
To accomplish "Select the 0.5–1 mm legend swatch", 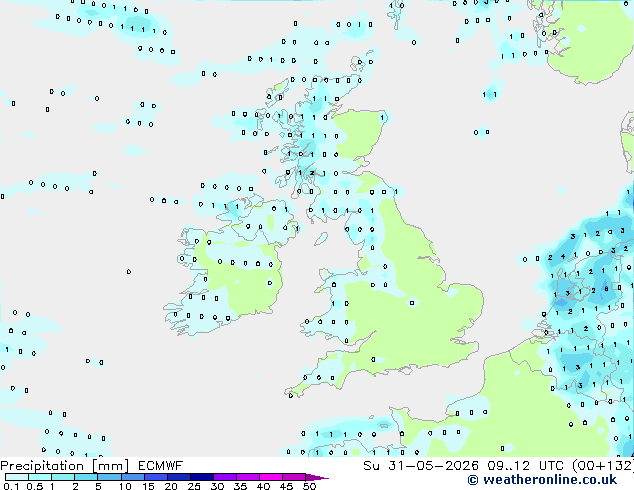I will click(x=40, y=477).
